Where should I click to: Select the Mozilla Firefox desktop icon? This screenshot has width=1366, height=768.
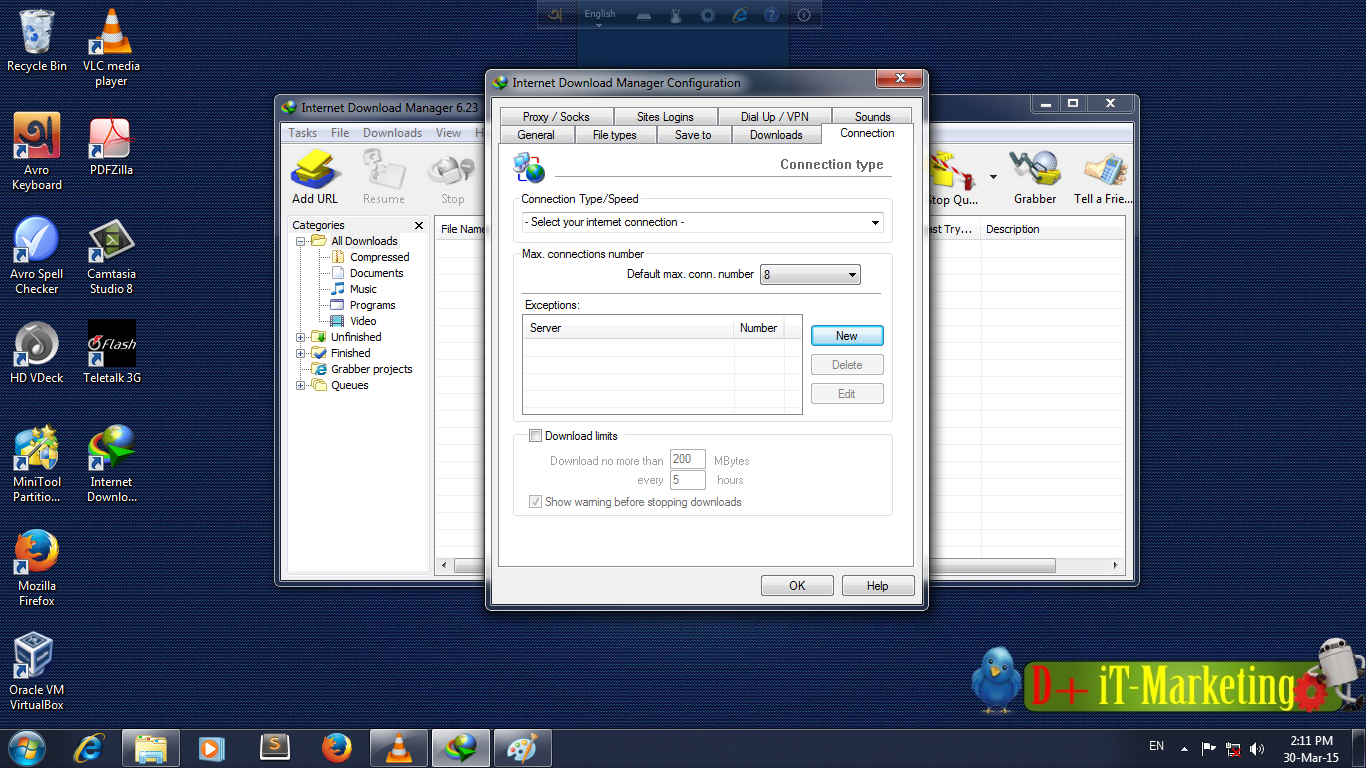pos(37,568)
